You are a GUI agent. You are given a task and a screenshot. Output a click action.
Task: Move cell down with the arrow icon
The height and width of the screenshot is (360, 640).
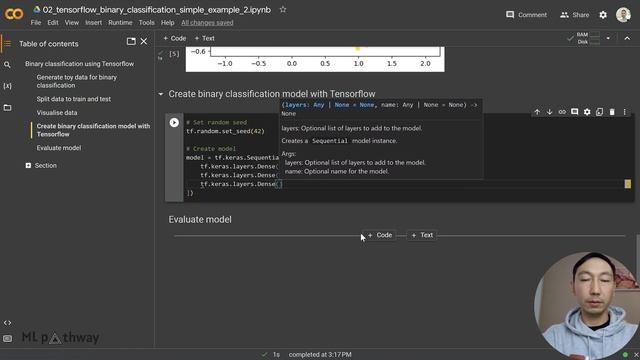[549, 112]
